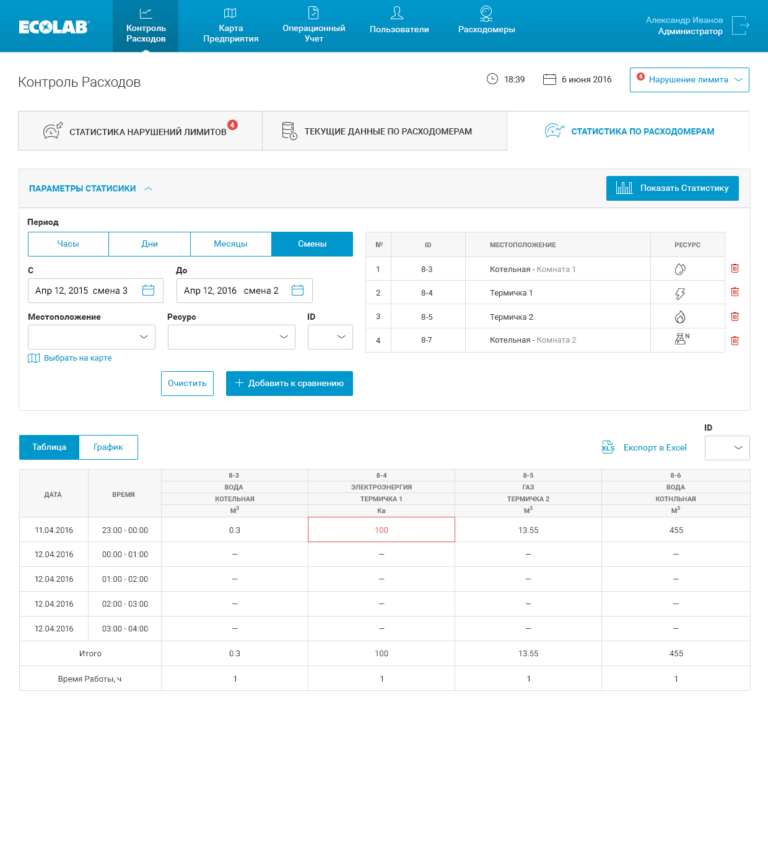
Task: Switch to the Текущие данные по расходомерам tab
Action: (385, 131)
